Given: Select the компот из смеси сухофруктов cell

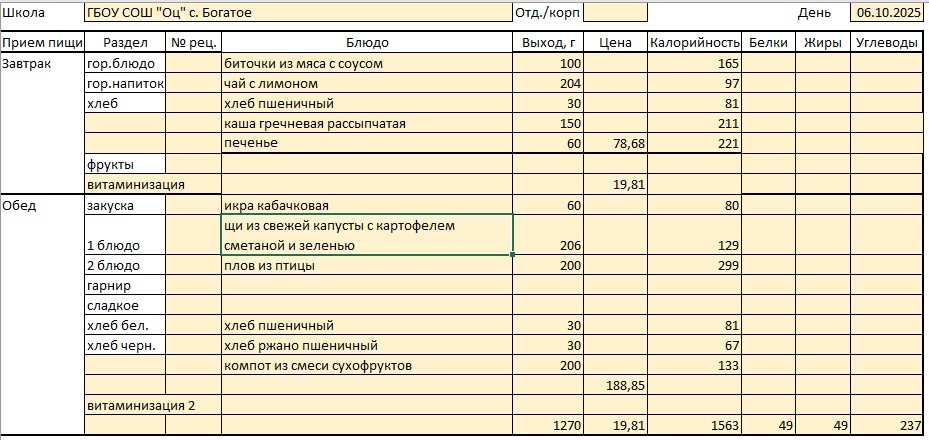Looking at the screenshot, I should (367, 366).
